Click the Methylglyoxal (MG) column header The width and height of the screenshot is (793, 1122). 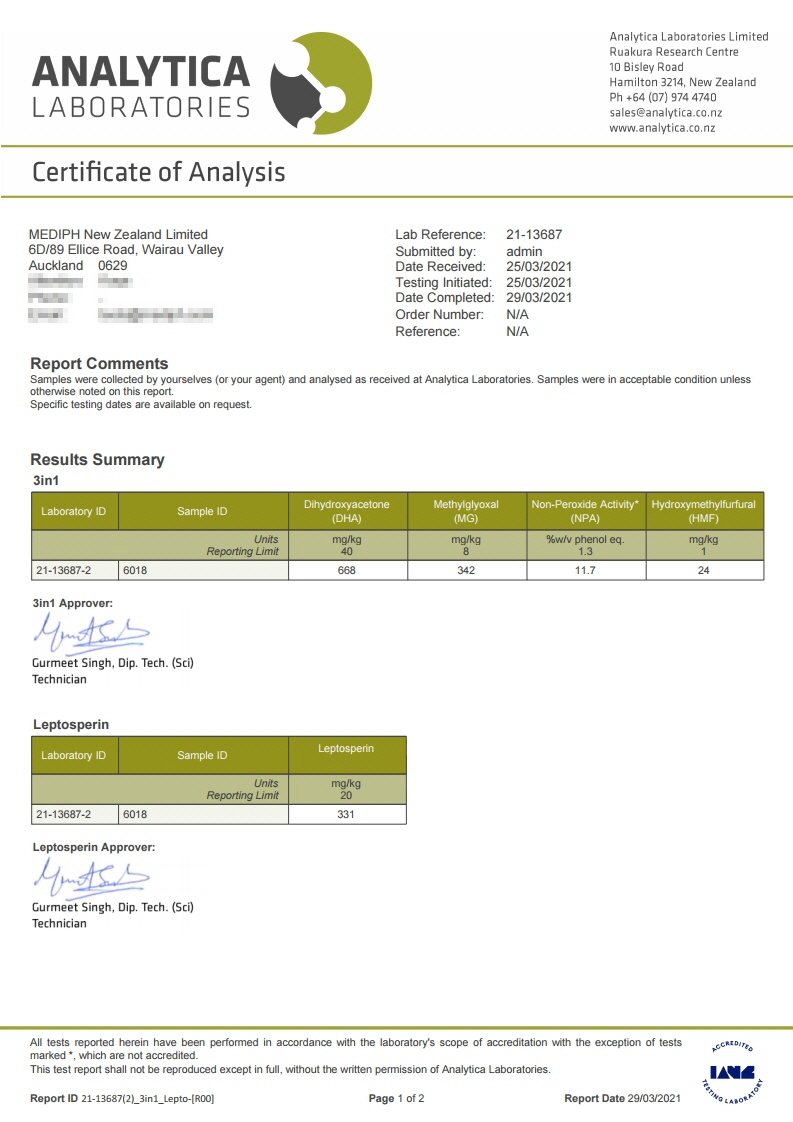pos(466,511)
